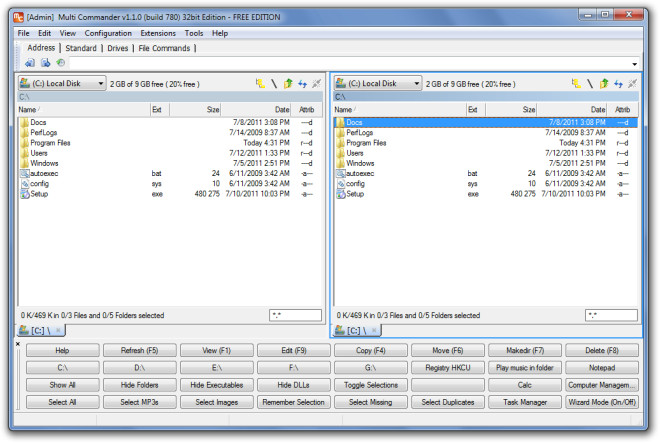
Task: Select the Users folder in the right panel
Action: (486, 153)
